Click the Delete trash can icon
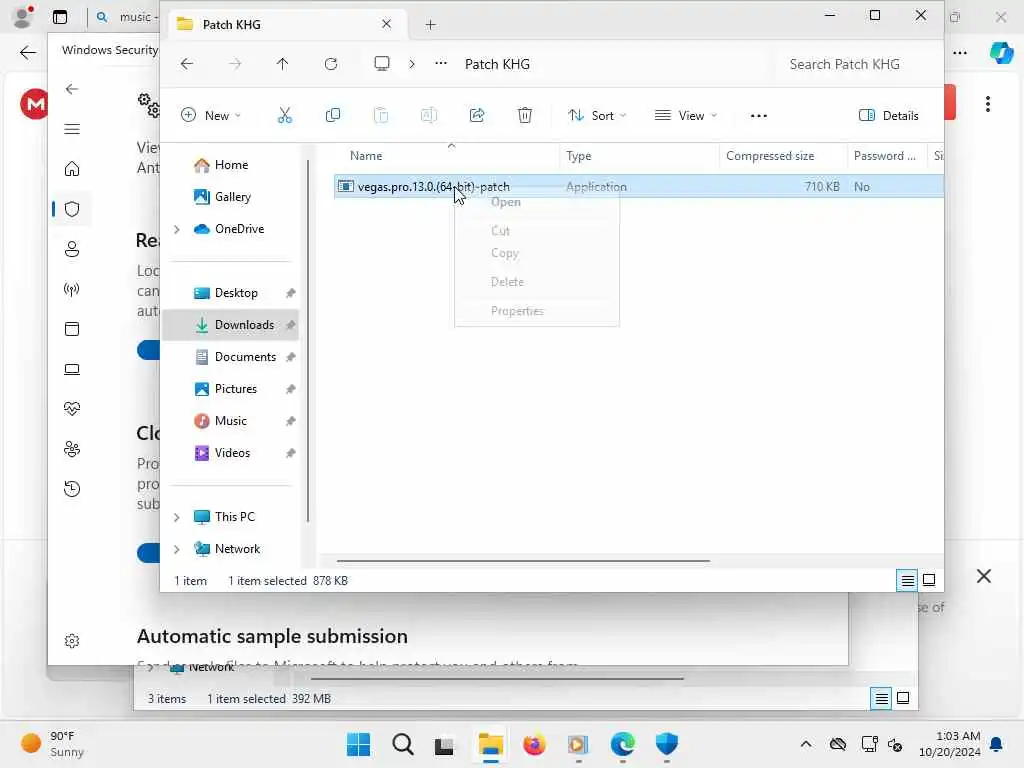This screenshot has width=1024, height=768. [x=524, y=116]
